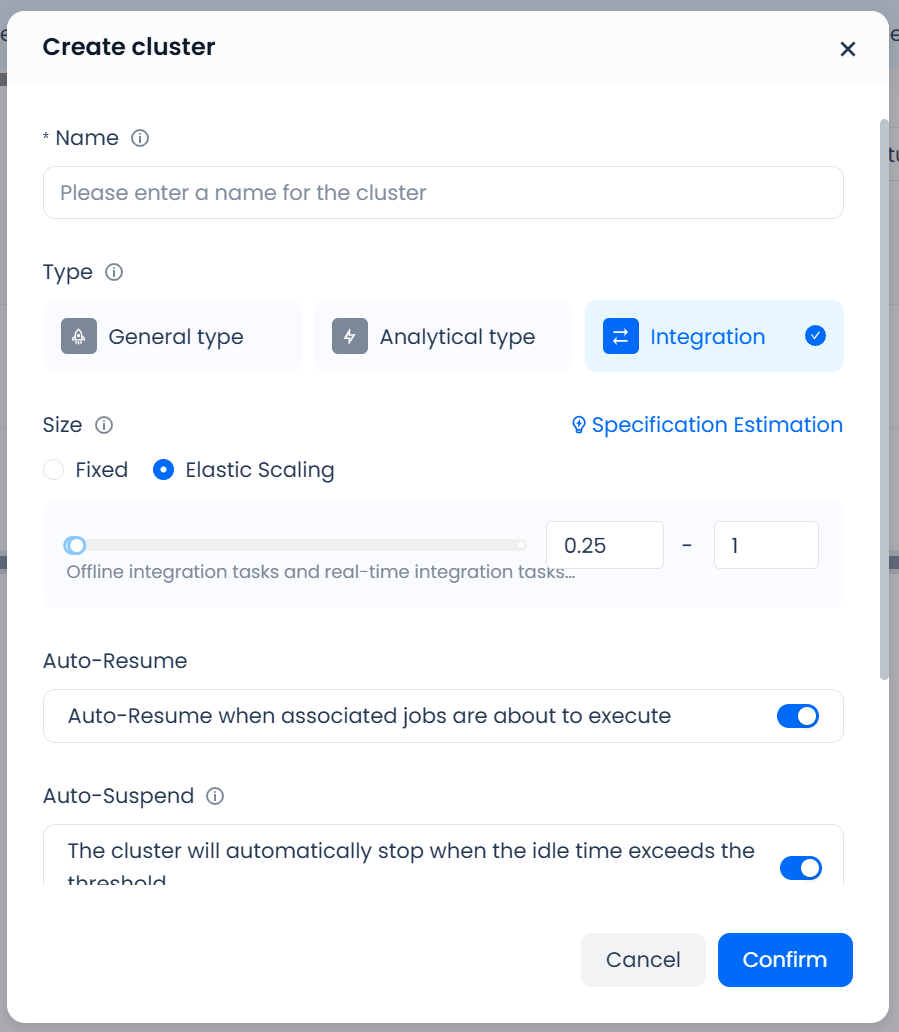
Task: Click the cluster name input field
Action: [443, 192]
